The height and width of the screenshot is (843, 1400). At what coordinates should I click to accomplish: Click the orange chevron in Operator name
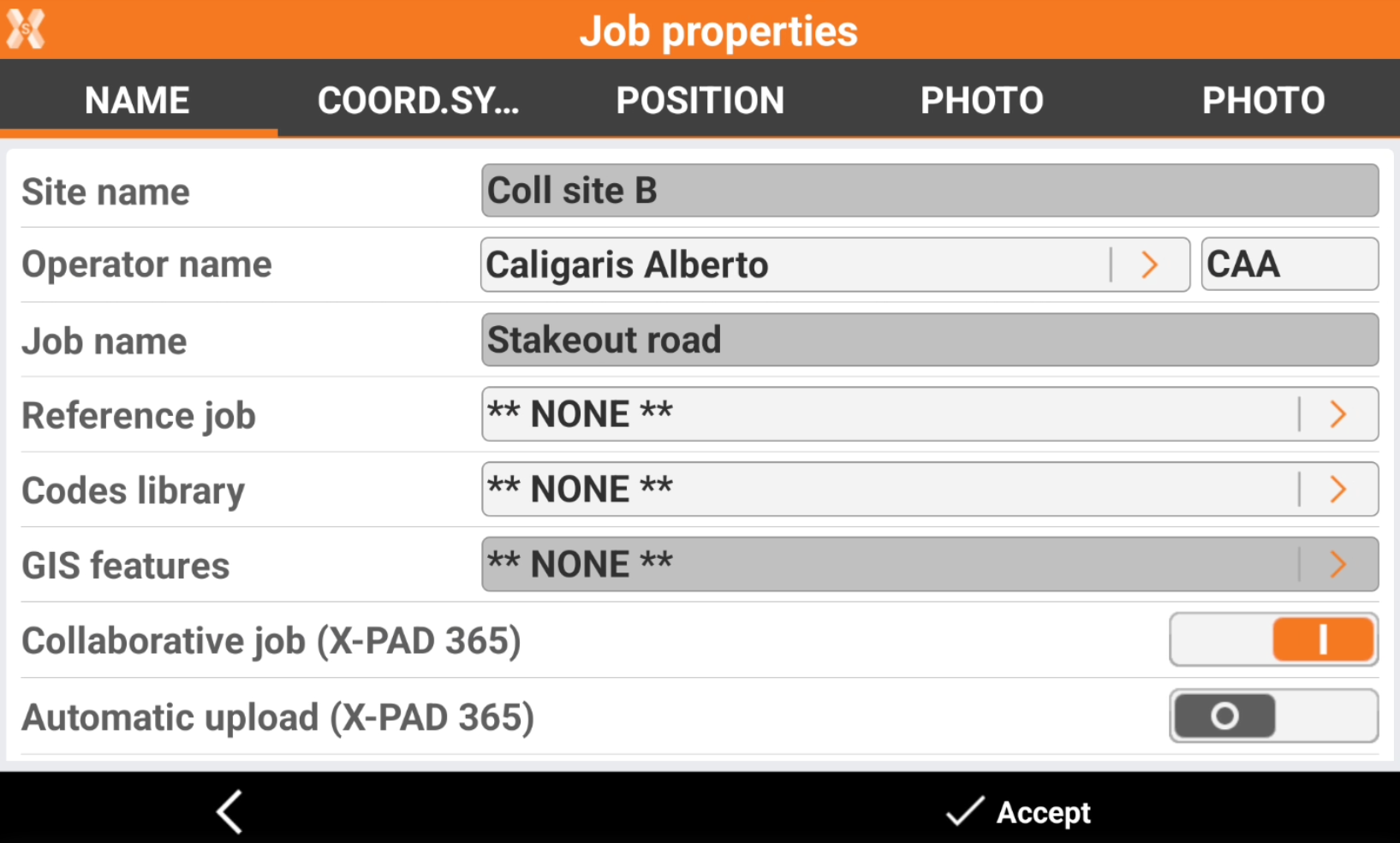tap(1150, 265)
